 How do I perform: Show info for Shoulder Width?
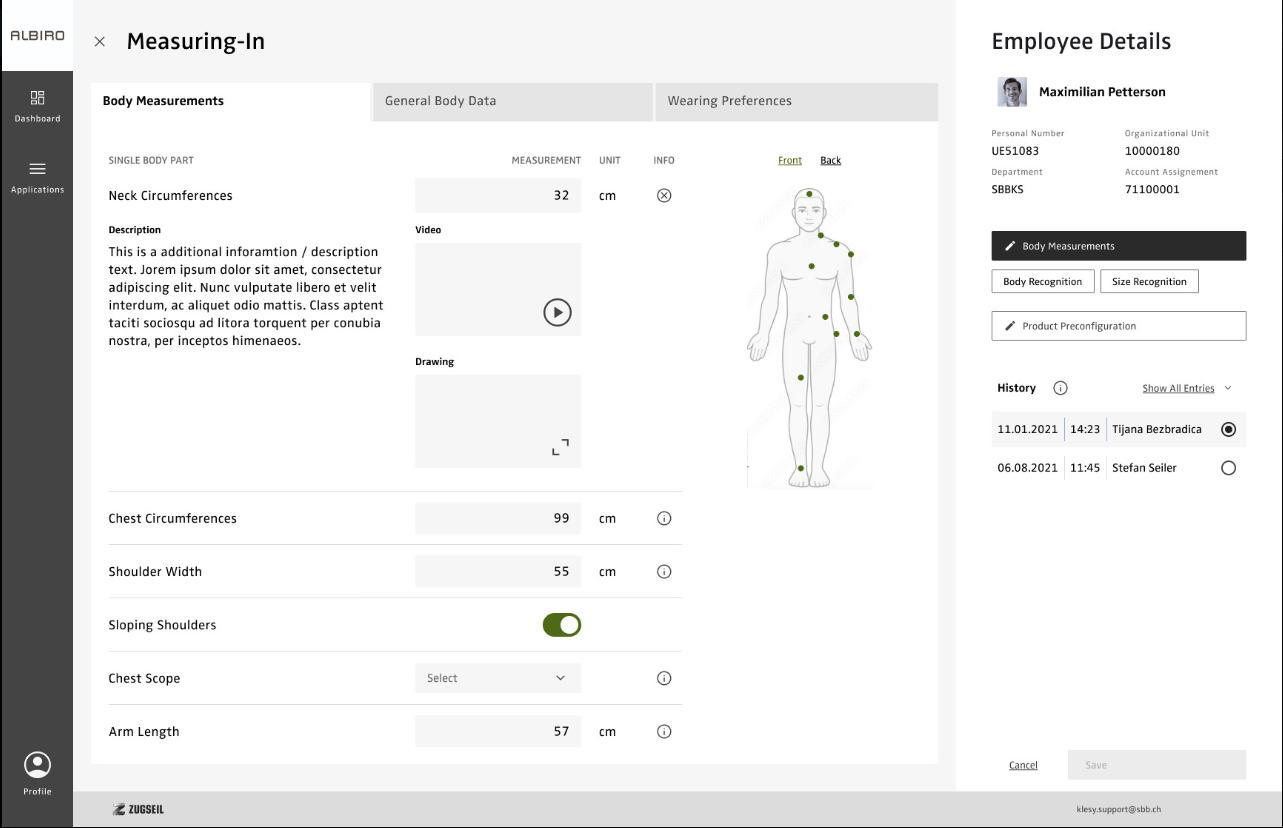(664, 572)
